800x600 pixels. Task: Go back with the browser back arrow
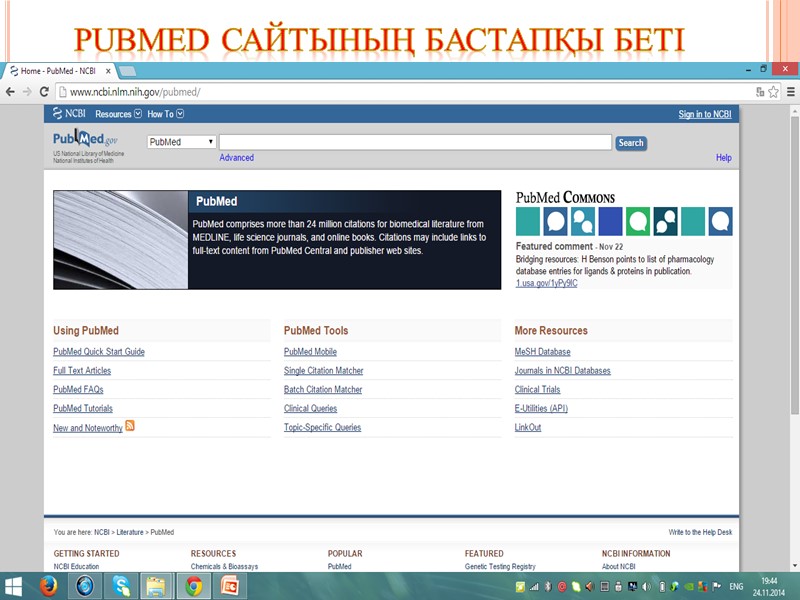[10, 92]
